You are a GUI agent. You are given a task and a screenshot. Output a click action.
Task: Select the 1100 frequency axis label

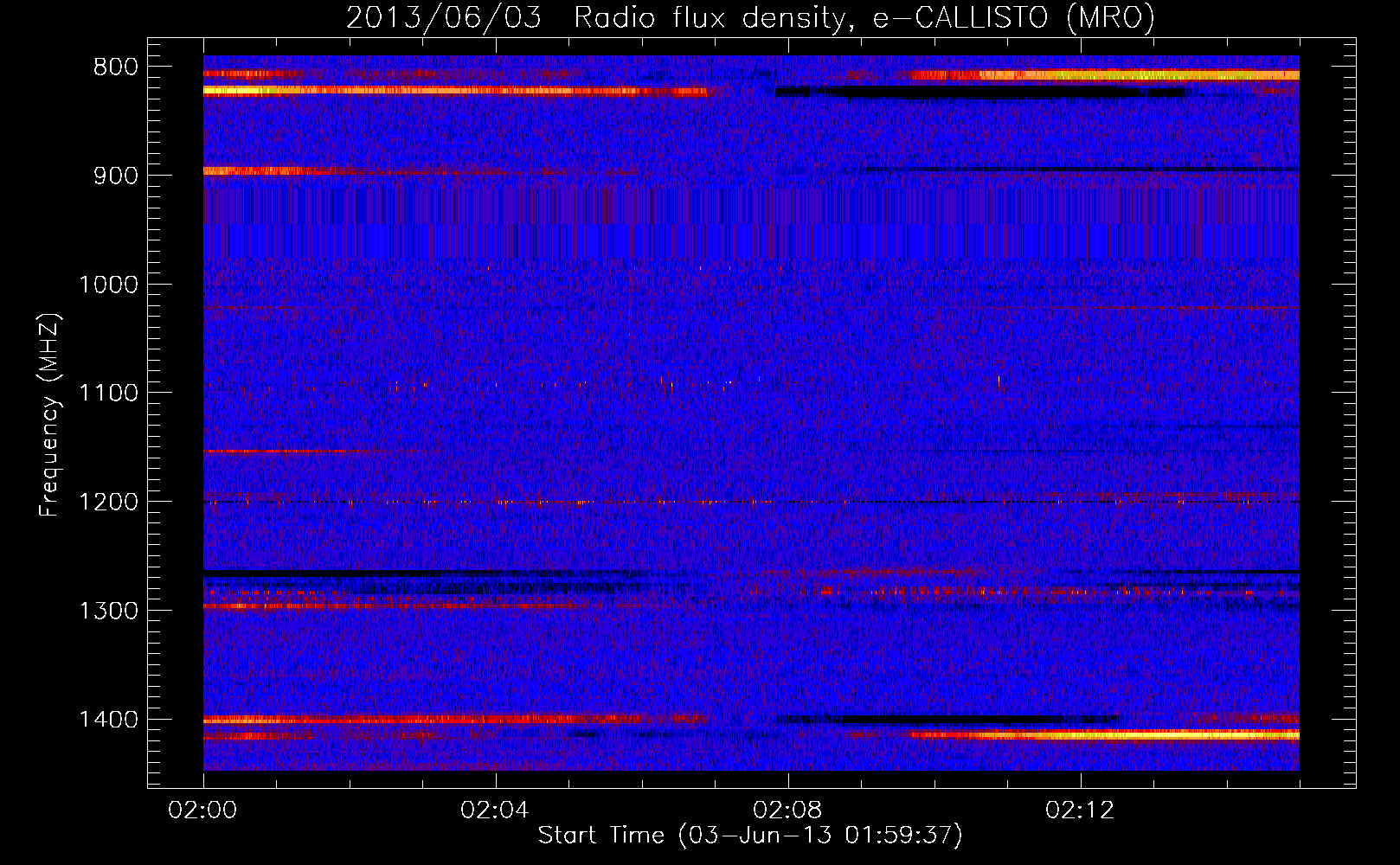[108, 394]
